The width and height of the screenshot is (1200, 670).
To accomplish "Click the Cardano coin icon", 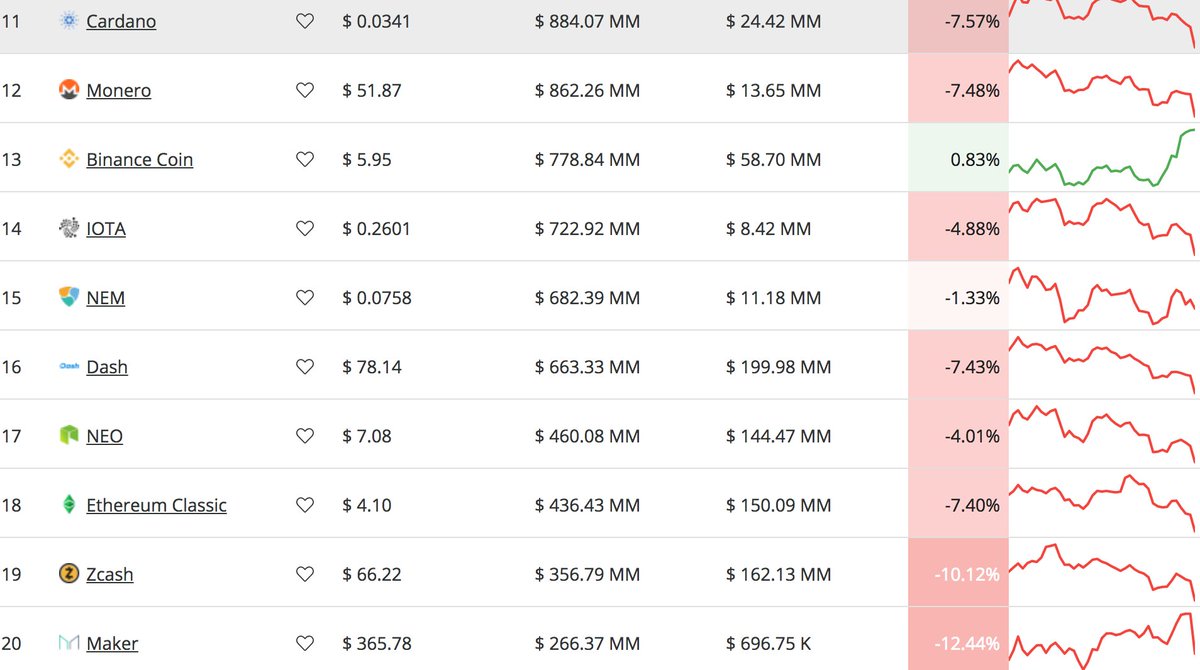I will (x=68, y=20).
